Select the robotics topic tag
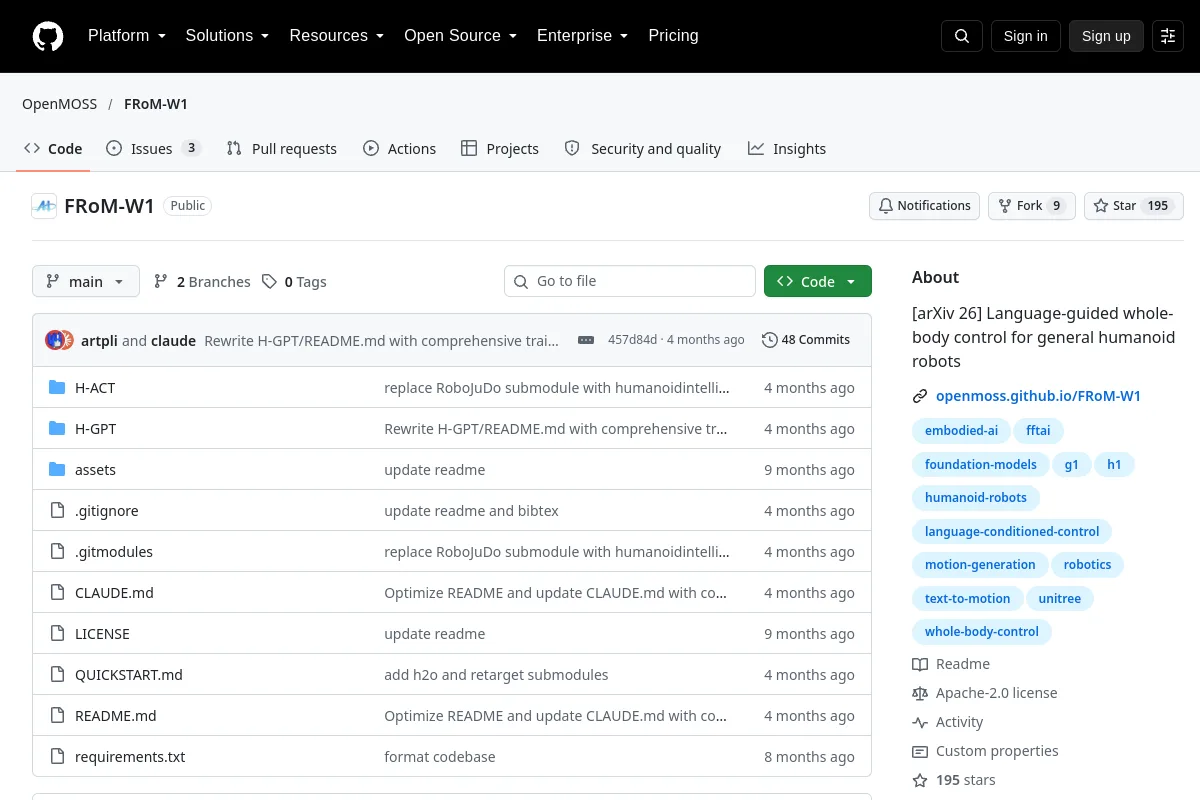The width and height of the screenshot is (1200, 800). tap(1087, 565)
